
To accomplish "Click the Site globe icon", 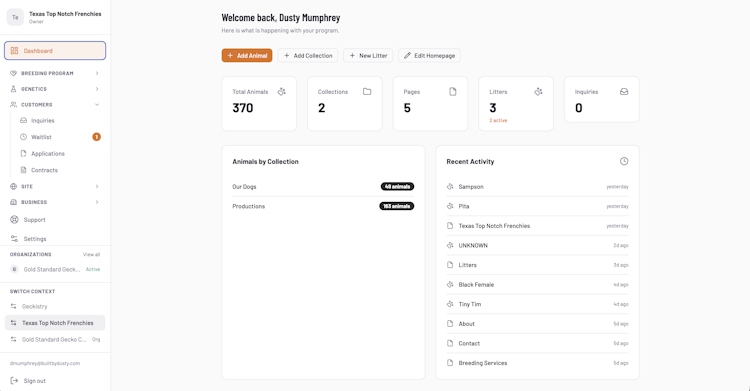I will pos(13,186).
